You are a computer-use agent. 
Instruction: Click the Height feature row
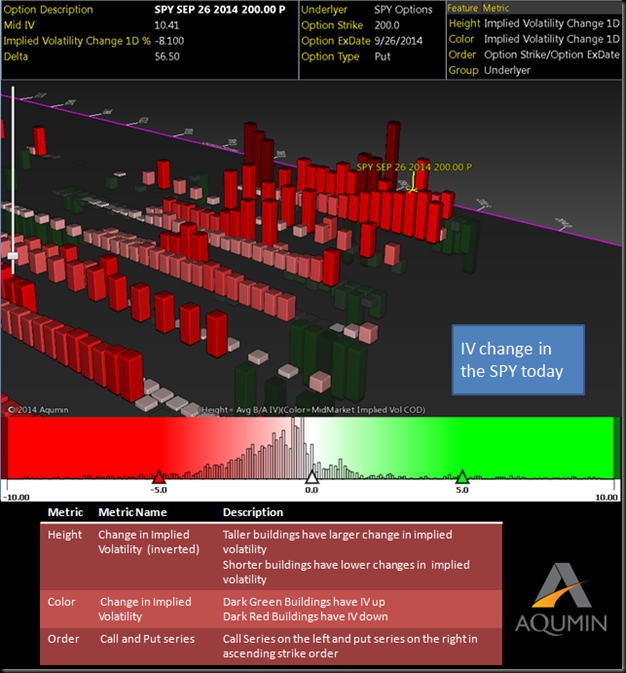pos(534,24)
